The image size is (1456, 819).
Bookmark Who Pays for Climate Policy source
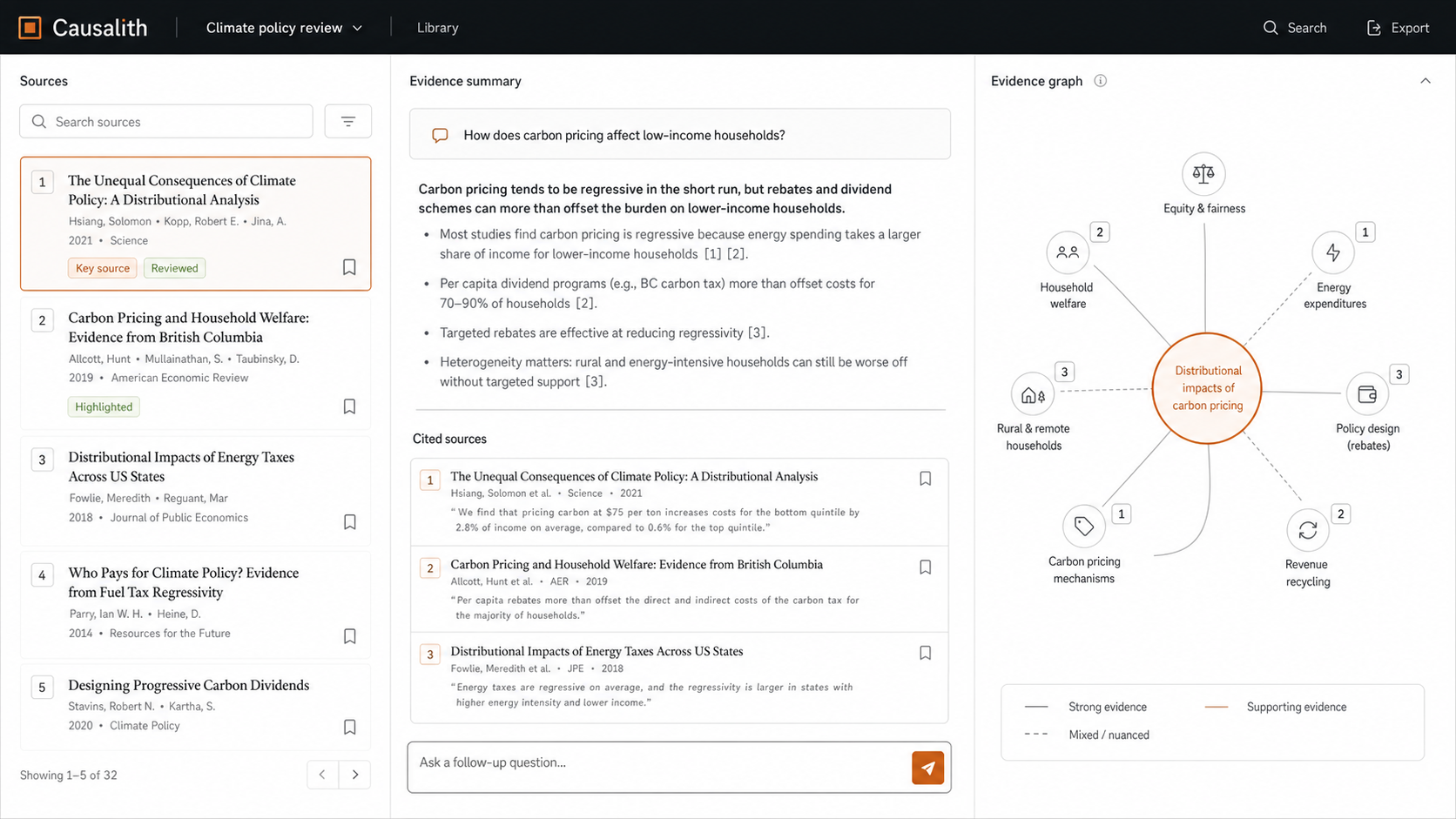[x=349, y=636]
